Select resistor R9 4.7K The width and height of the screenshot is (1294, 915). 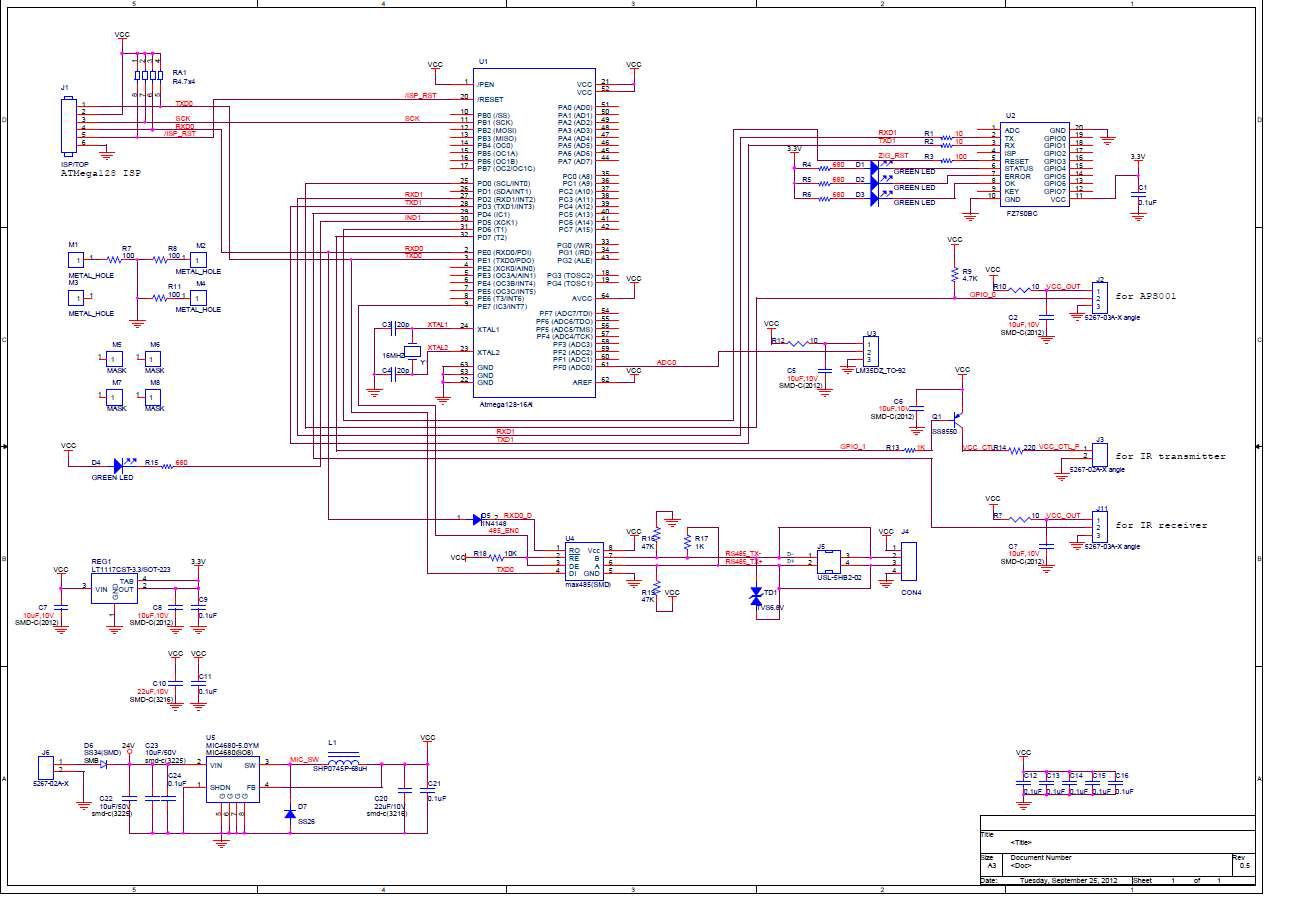coord(955,274)
